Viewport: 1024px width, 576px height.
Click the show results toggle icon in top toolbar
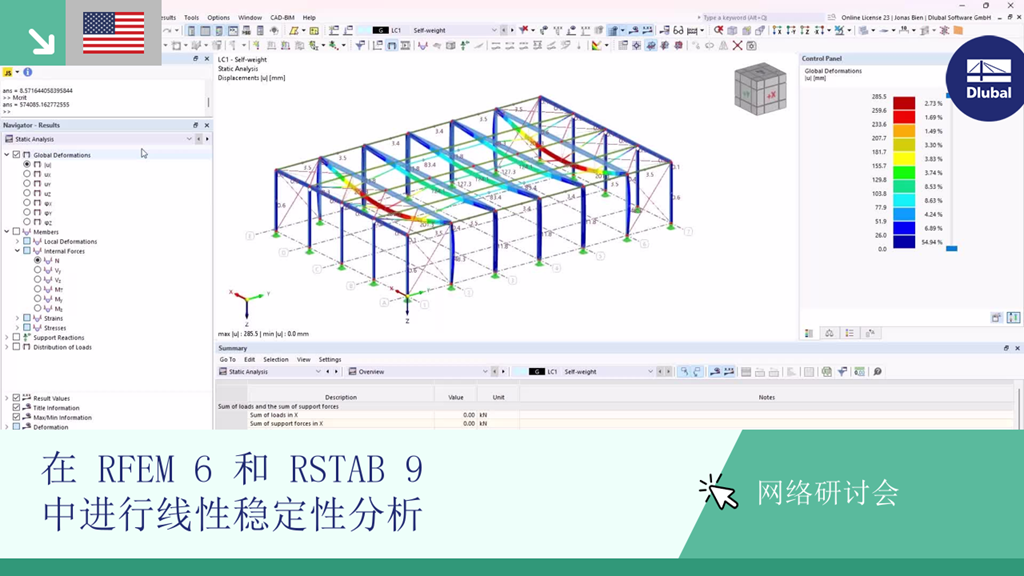pyautogui.click(x=613, y=30)
